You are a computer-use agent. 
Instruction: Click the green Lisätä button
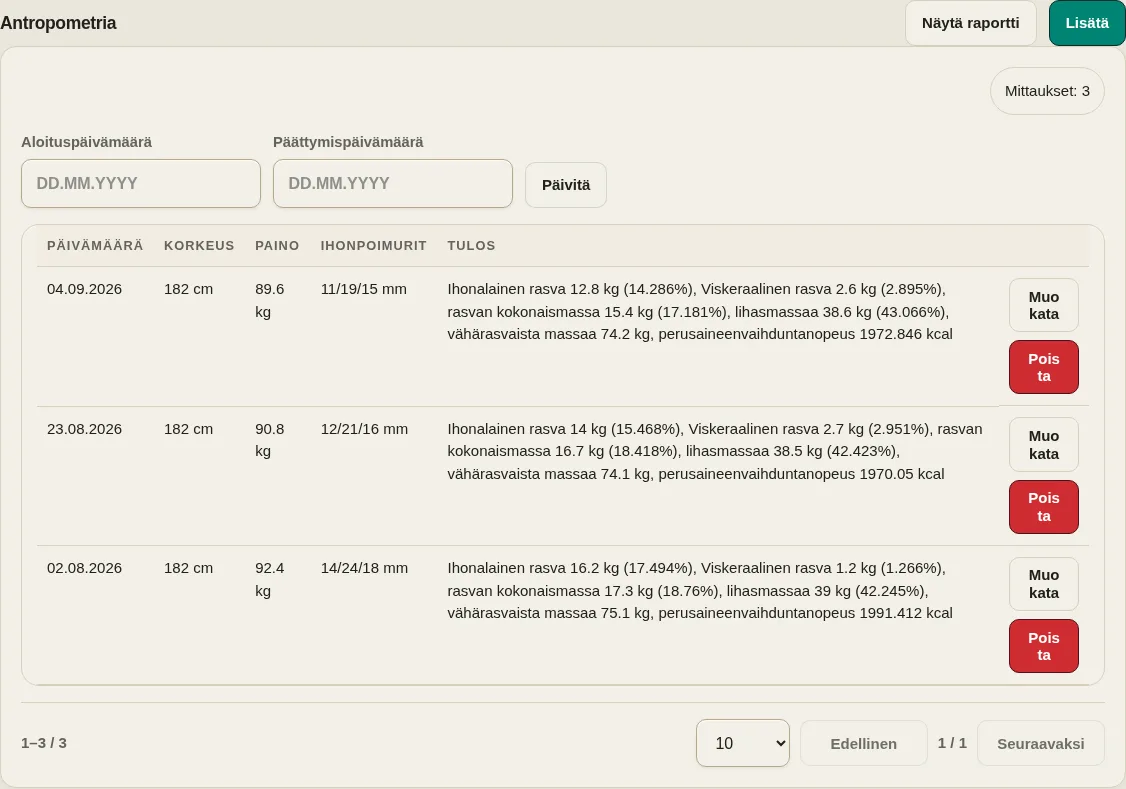point(1087,23)
